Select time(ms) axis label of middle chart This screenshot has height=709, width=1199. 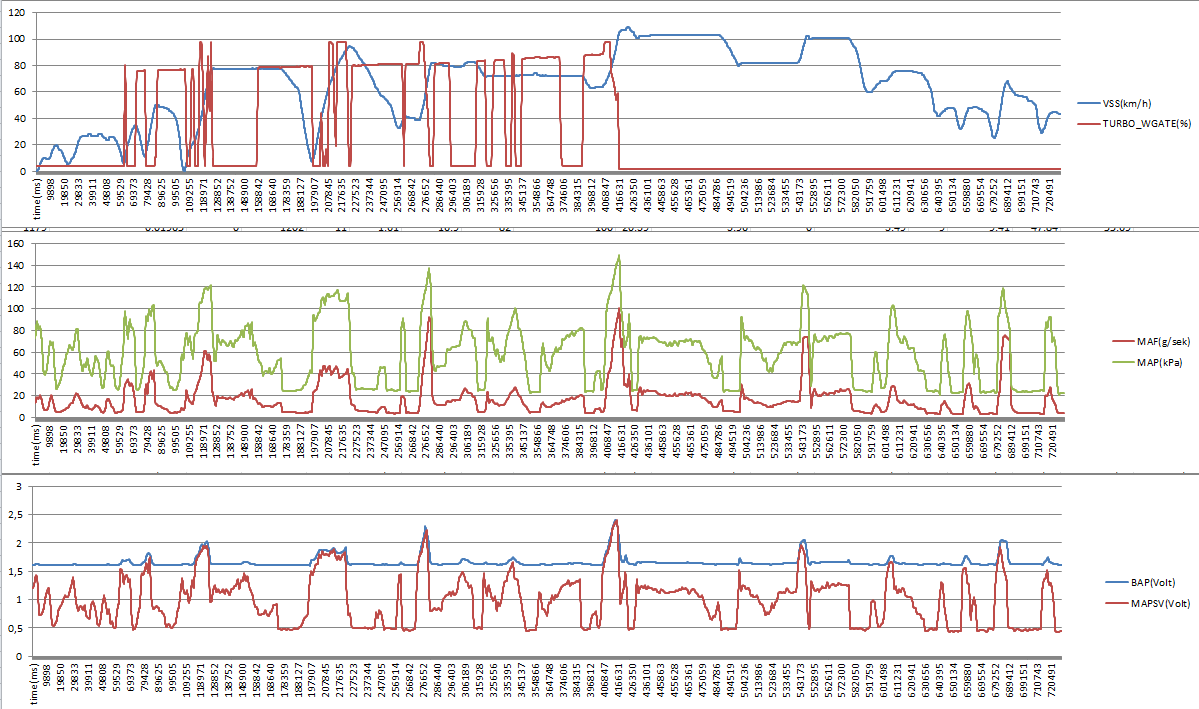[39, 444]
